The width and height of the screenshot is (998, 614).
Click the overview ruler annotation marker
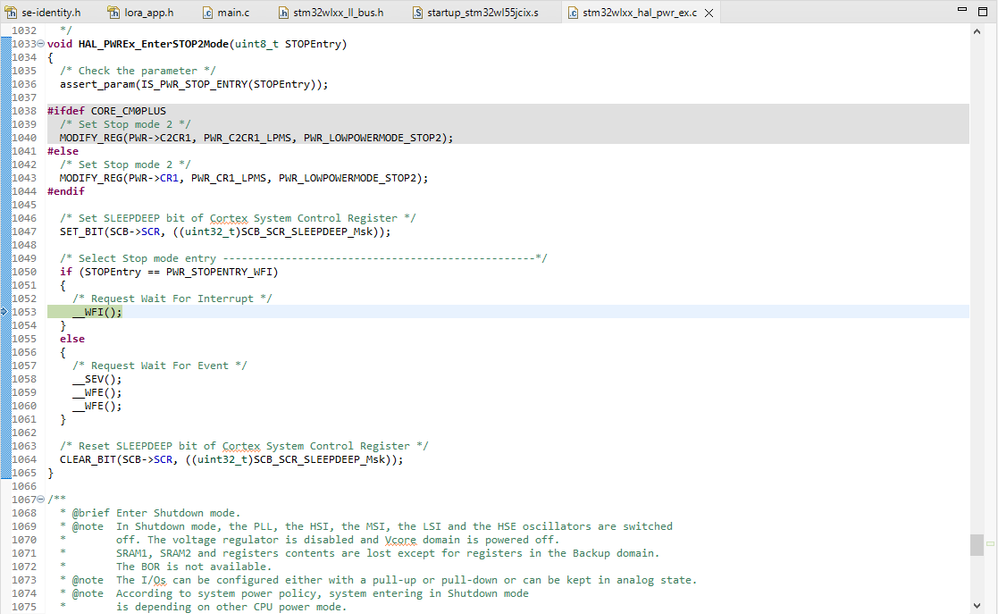990,543
